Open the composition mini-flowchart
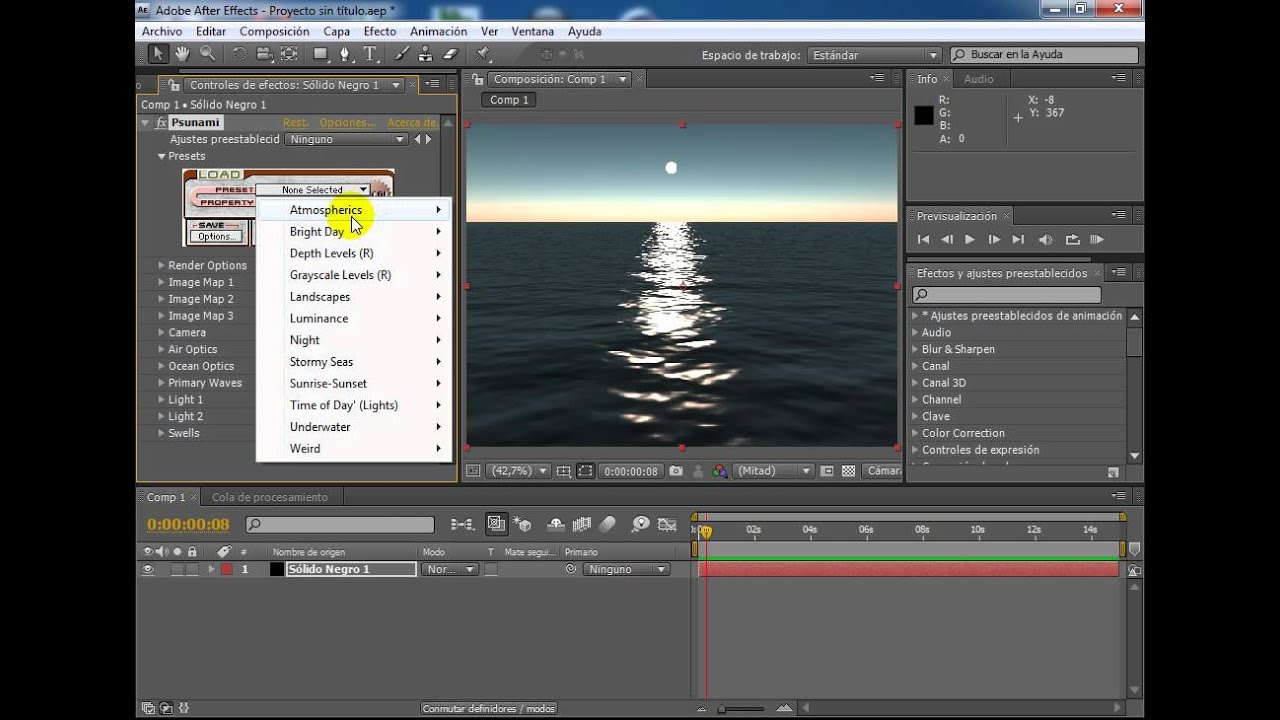 coord(462,524)
